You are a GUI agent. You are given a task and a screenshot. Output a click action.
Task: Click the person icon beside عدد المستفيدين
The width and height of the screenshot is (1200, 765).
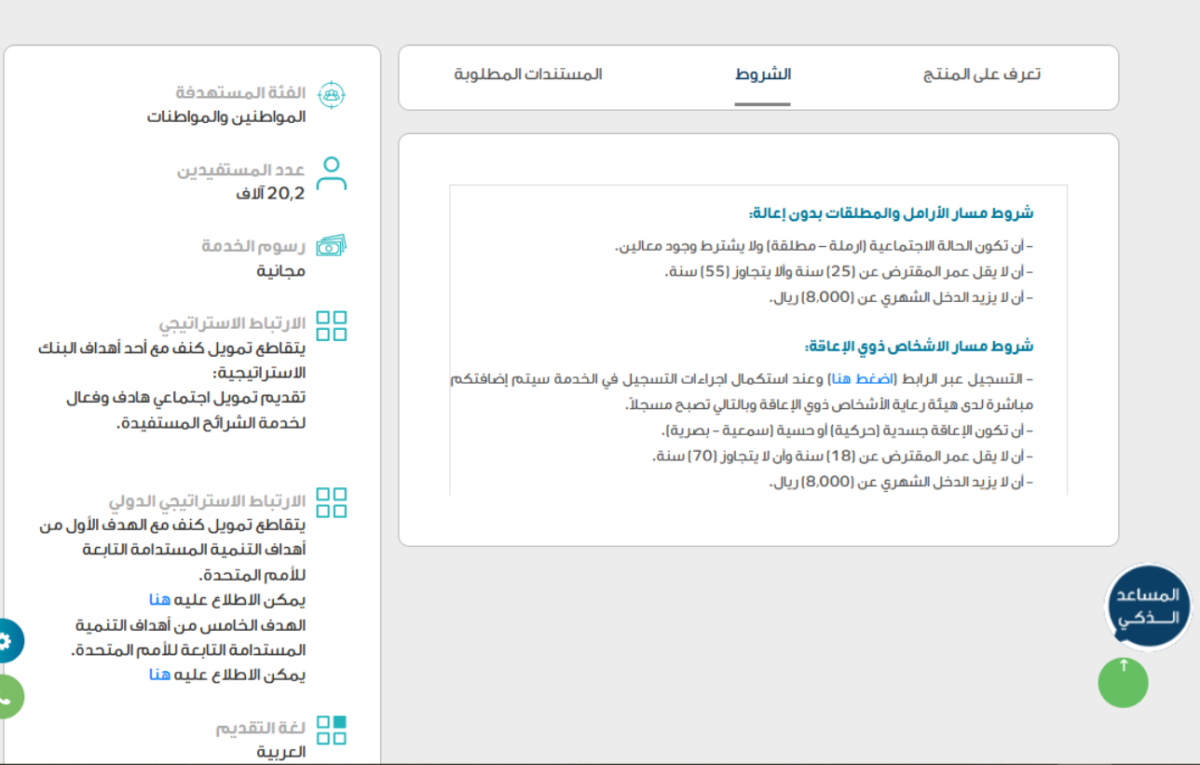pos(331,173)
